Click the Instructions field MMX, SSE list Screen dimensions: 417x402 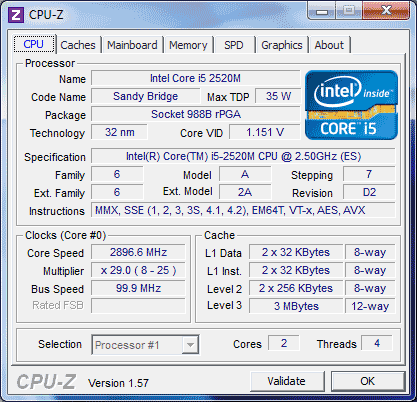tap(243, 210)
